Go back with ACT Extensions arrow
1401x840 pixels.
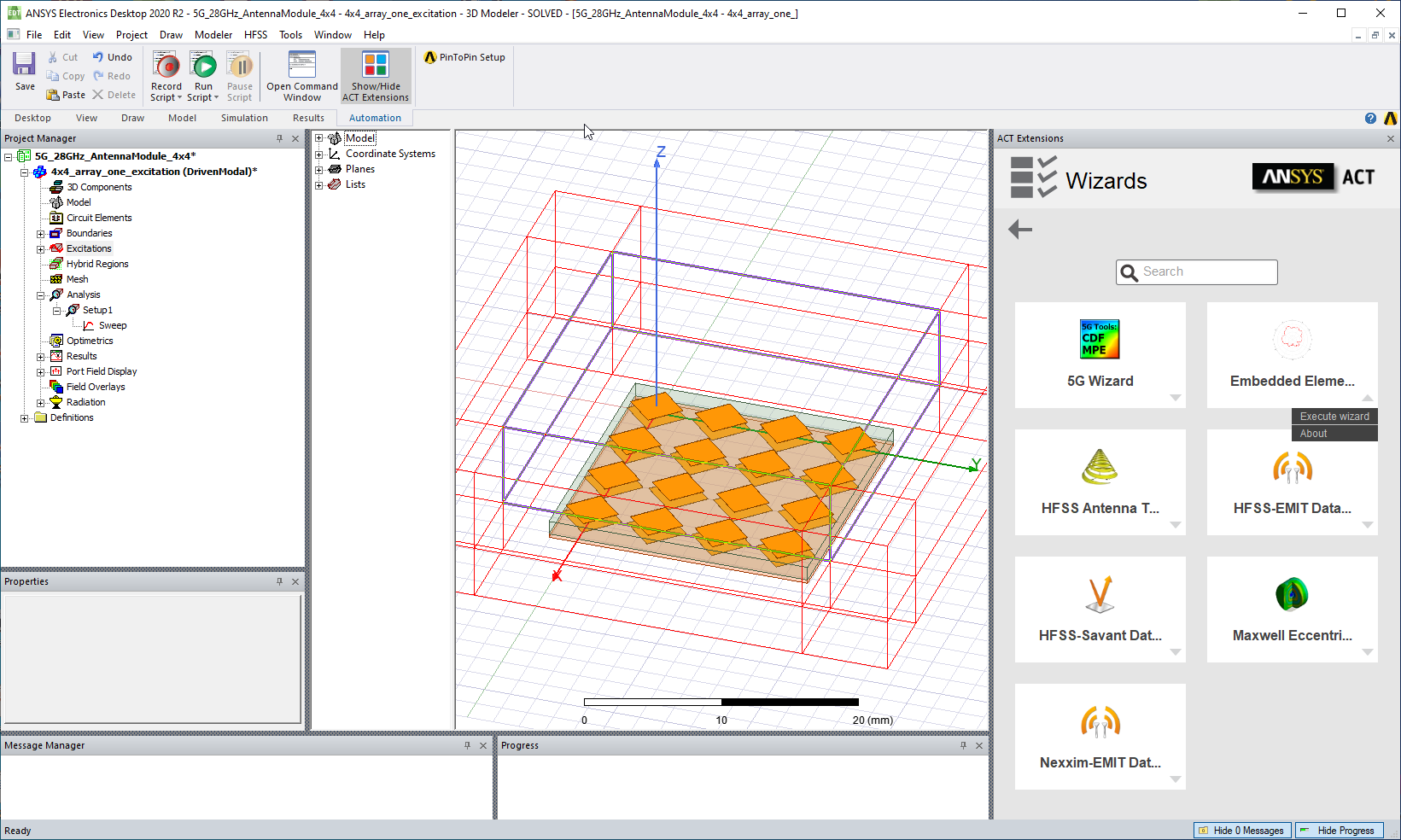click(x=1020, y=229)
